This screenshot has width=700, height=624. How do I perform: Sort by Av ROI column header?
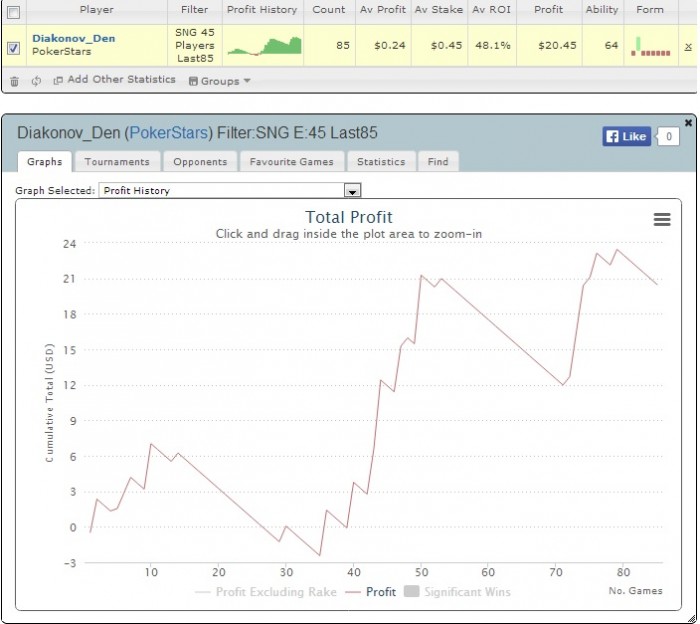coord(492,9)
